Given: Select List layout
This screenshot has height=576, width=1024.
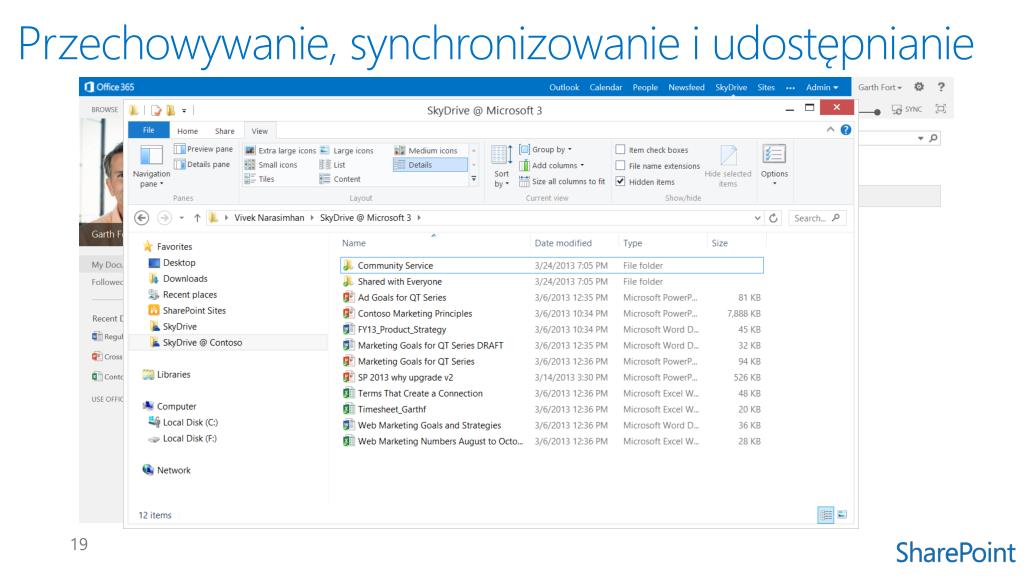Looking at the screenshot, I should [332, 165].
